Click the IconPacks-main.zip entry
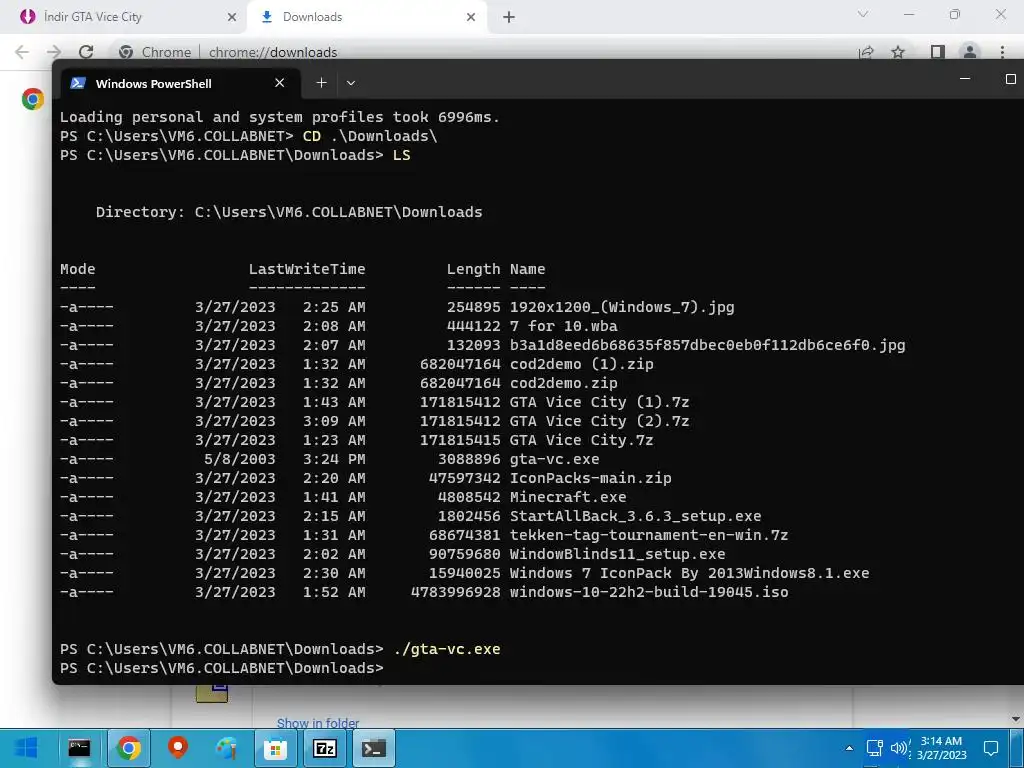 pyautogui.click(x=590, y=478)
